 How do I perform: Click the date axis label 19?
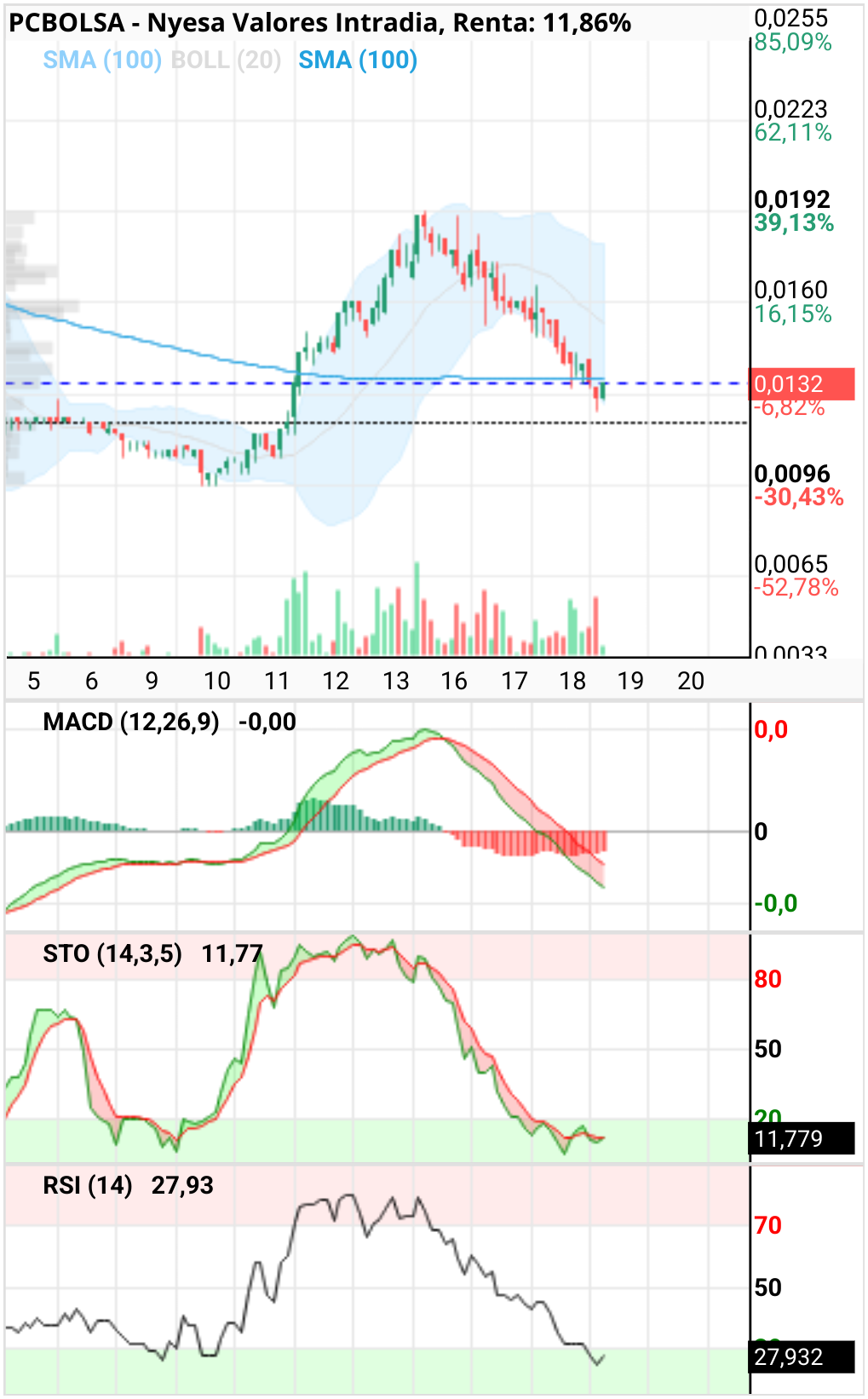(x=630, y=681)
